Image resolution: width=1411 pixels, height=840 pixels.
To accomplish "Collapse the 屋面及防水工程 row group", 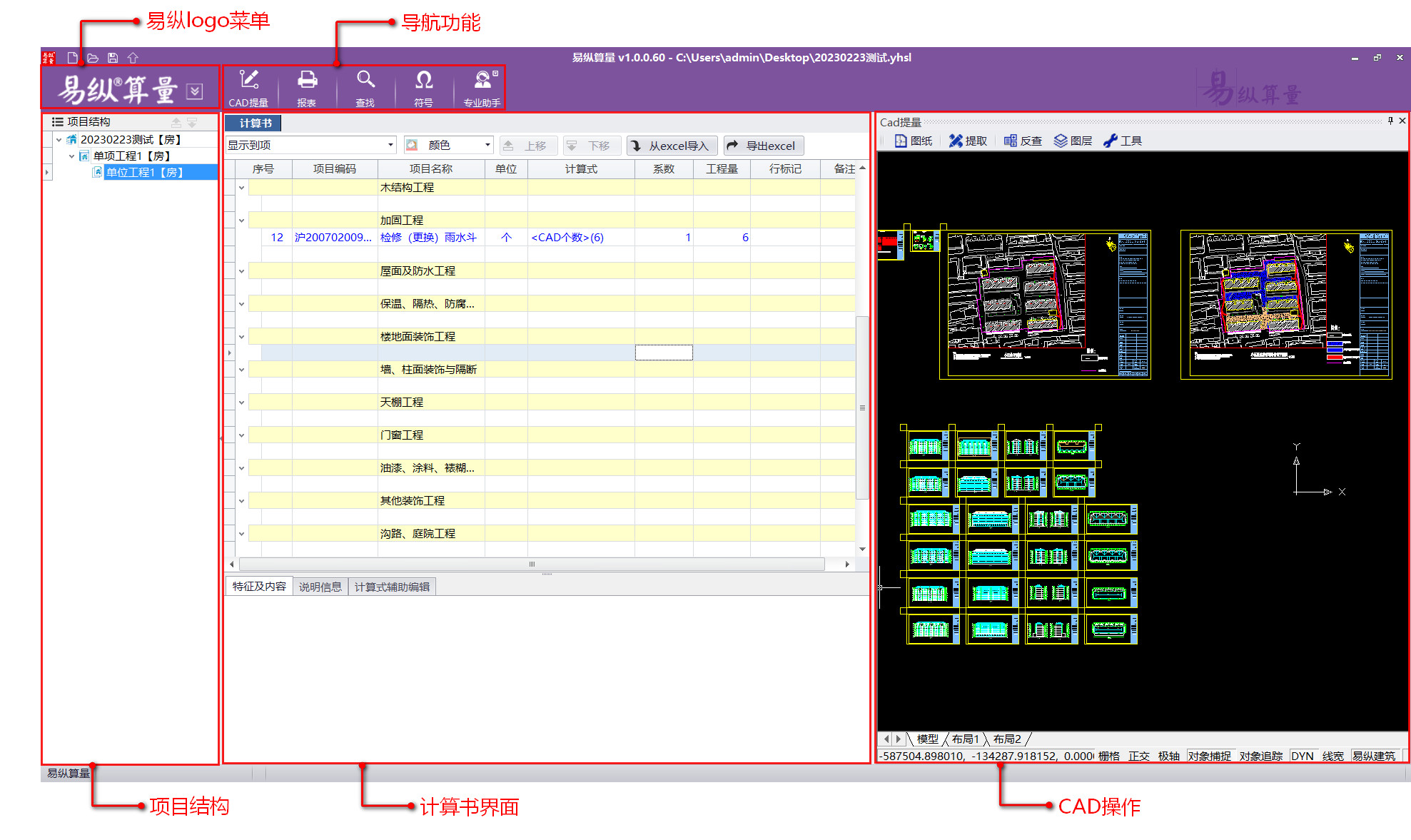I will tap(241, 271).
